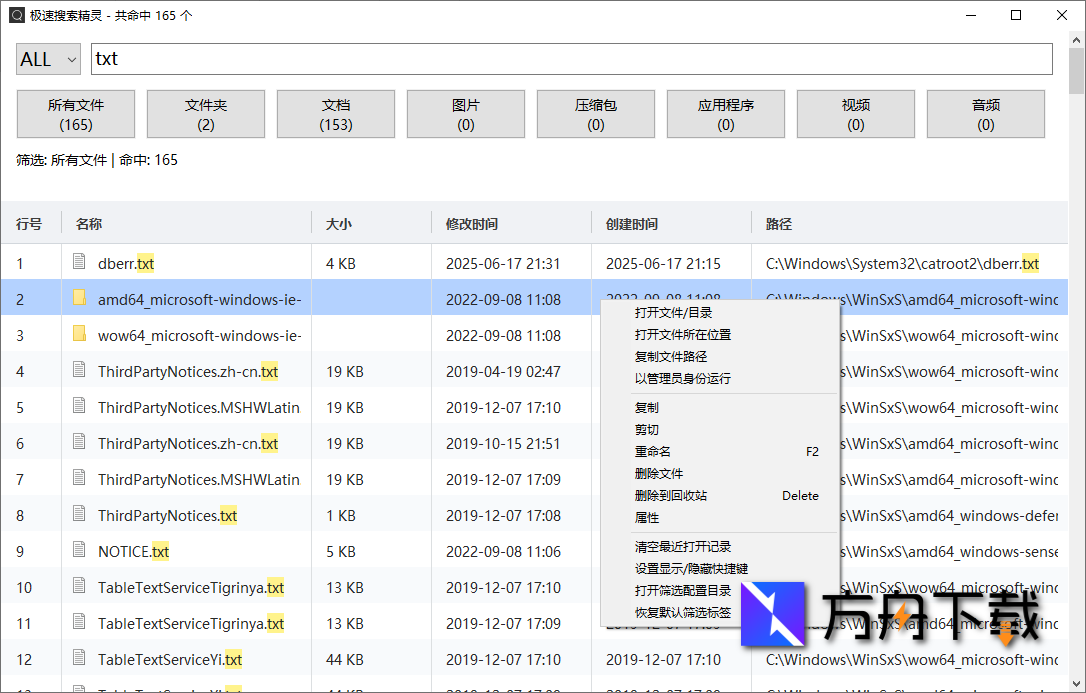Click the folder icon on the amd64_microsoft-windows-ie row
Screen dimensions: 1086x693
[x=79, y=299]
